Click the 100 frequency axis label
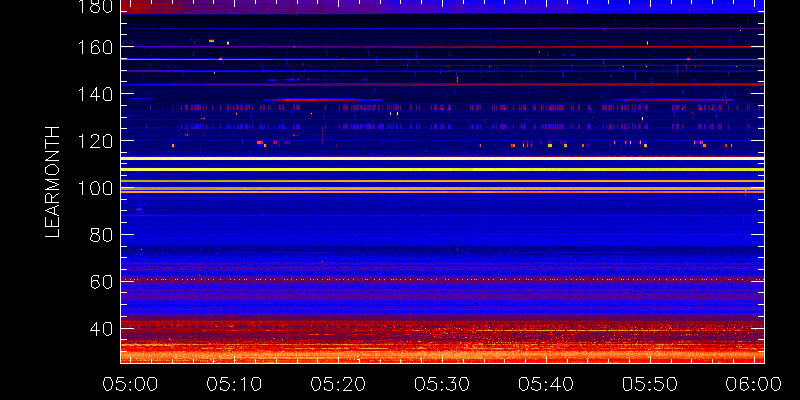This screenshot has width=800, height=400. coord(95,188)
